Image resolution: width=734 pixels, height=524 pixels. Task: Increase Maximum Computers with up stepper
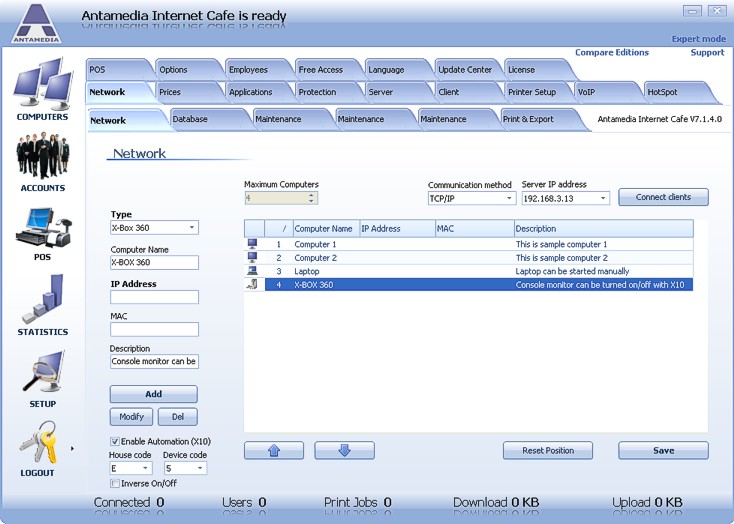coord(311,195)
